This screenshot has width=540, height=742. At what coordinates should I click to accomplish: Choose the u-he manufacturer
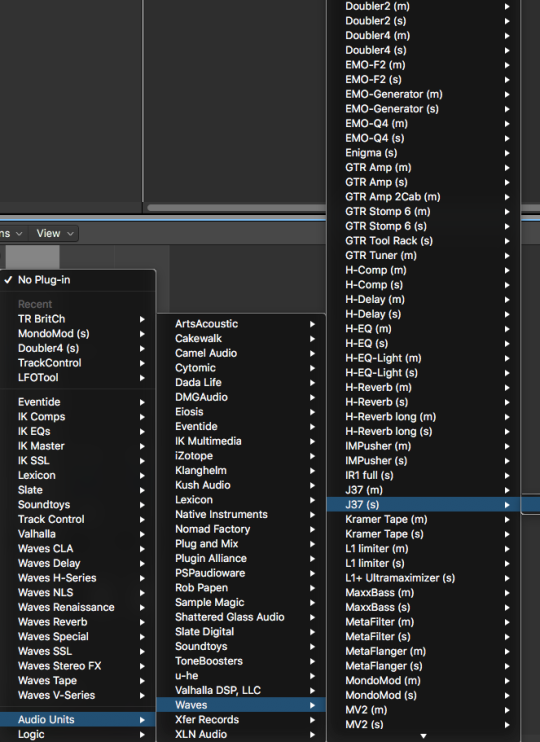point(241,676)
